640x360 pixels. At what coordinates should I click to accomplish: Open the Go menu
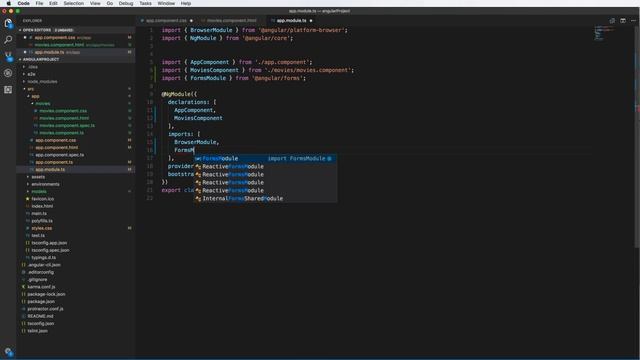pos(110,3)
